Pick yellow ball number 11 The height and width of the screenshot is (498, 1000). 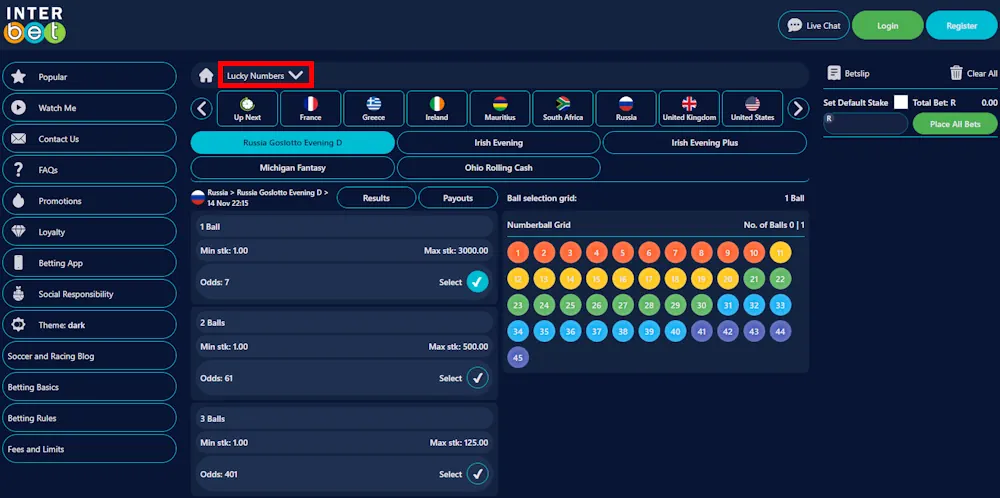[780, 253]
